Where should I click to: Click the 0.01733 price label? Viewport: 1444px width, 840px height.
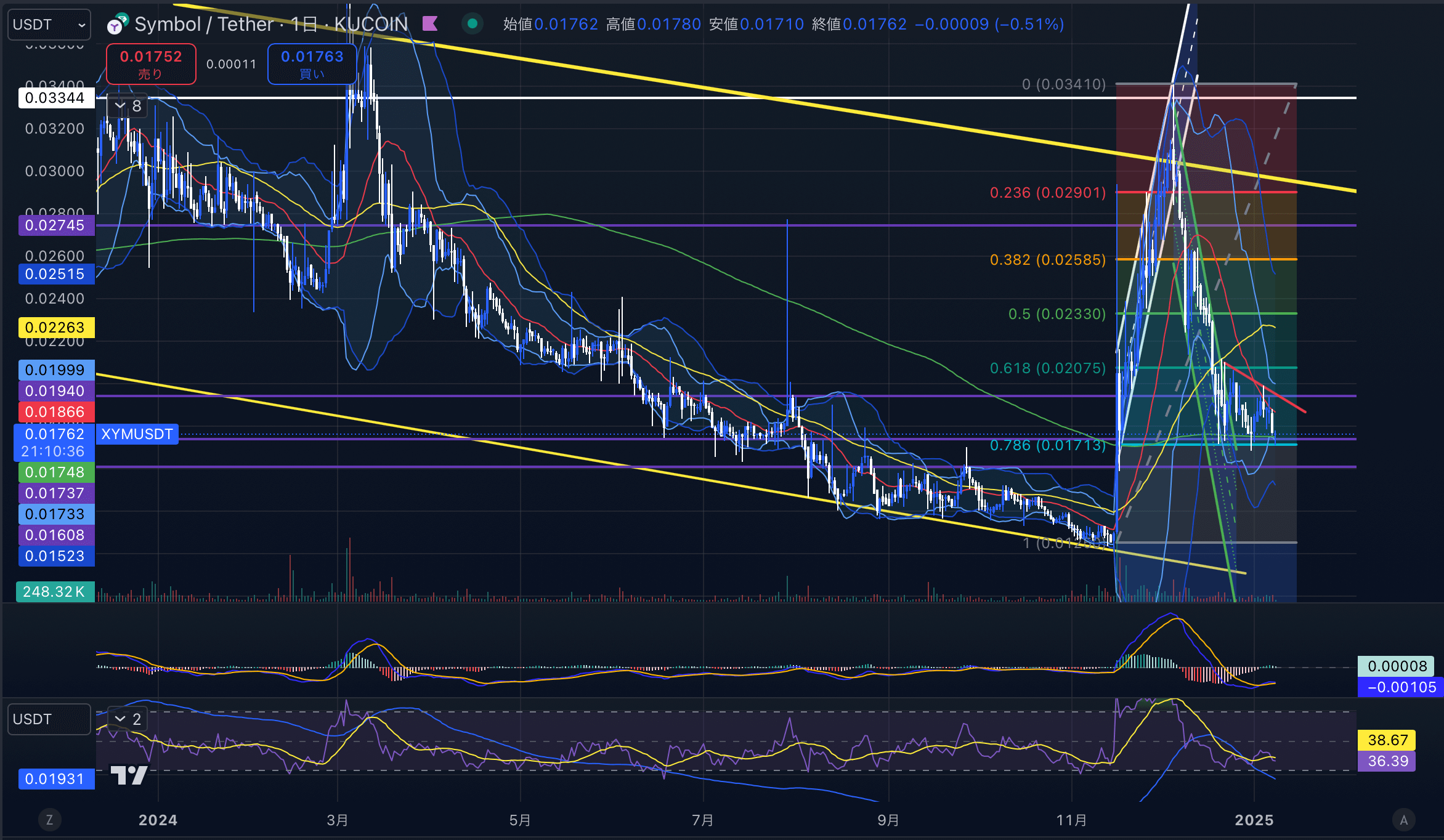pos(55,514)
